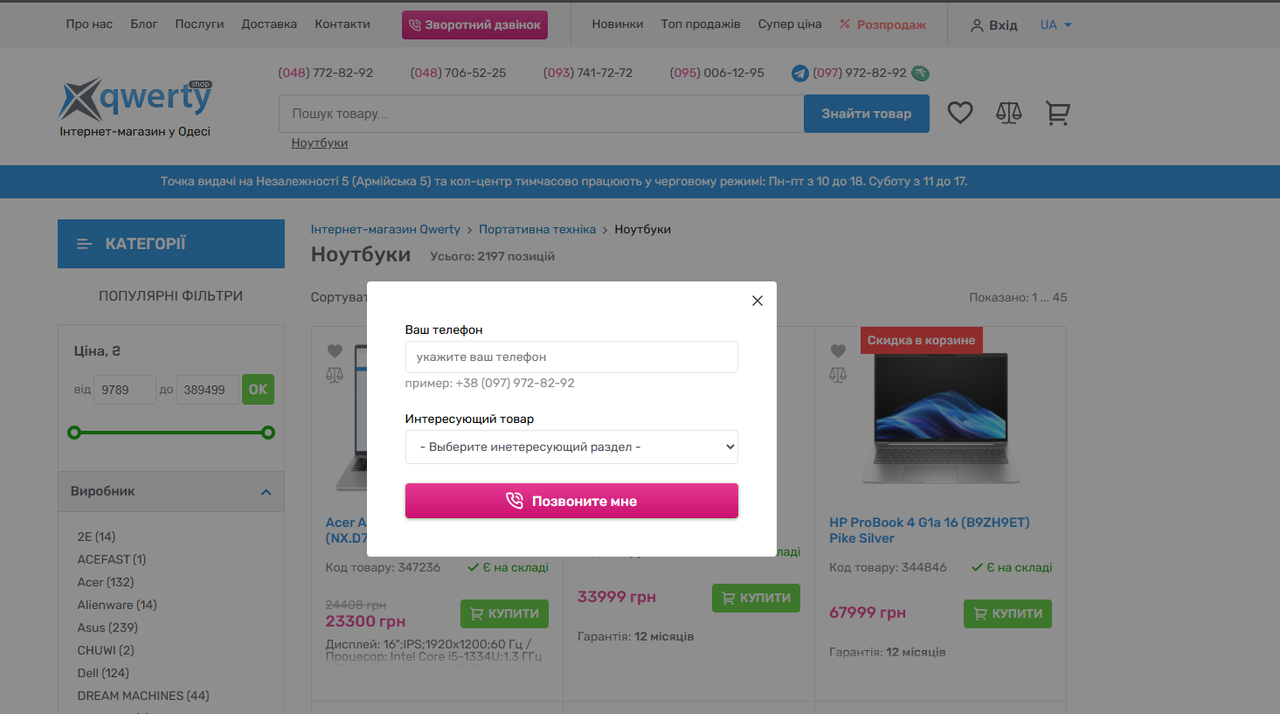Click the Ноутбуки link below search
The image size is (1280, 714).
click(319, 143)
